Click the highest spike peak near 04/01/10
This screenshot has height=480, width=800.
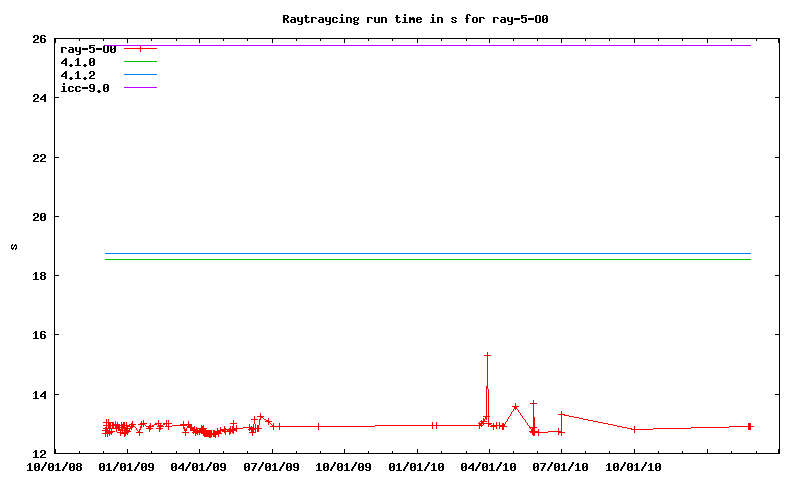tap(487, 355)
